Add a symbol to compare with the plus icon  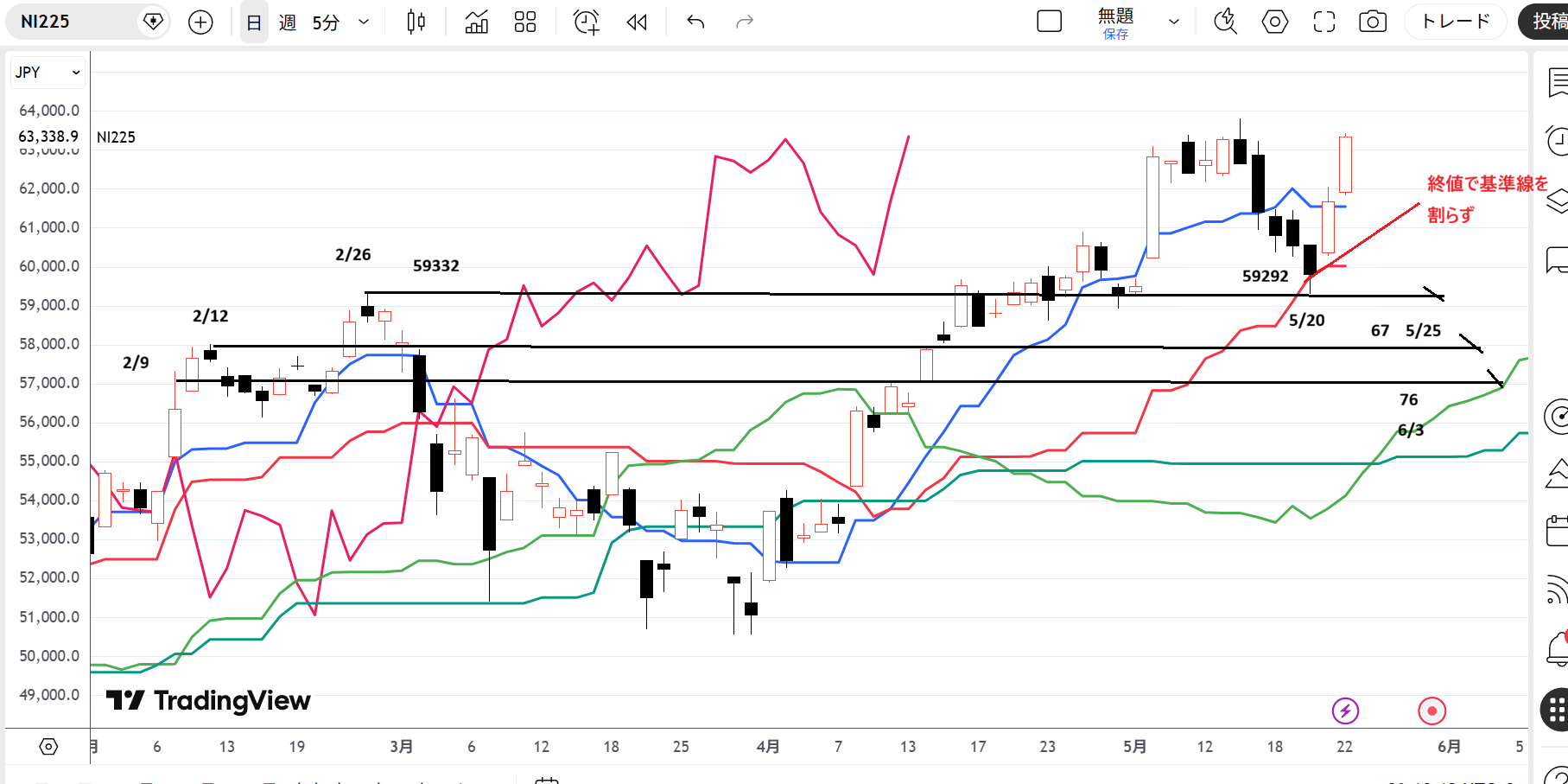[200, 22]
